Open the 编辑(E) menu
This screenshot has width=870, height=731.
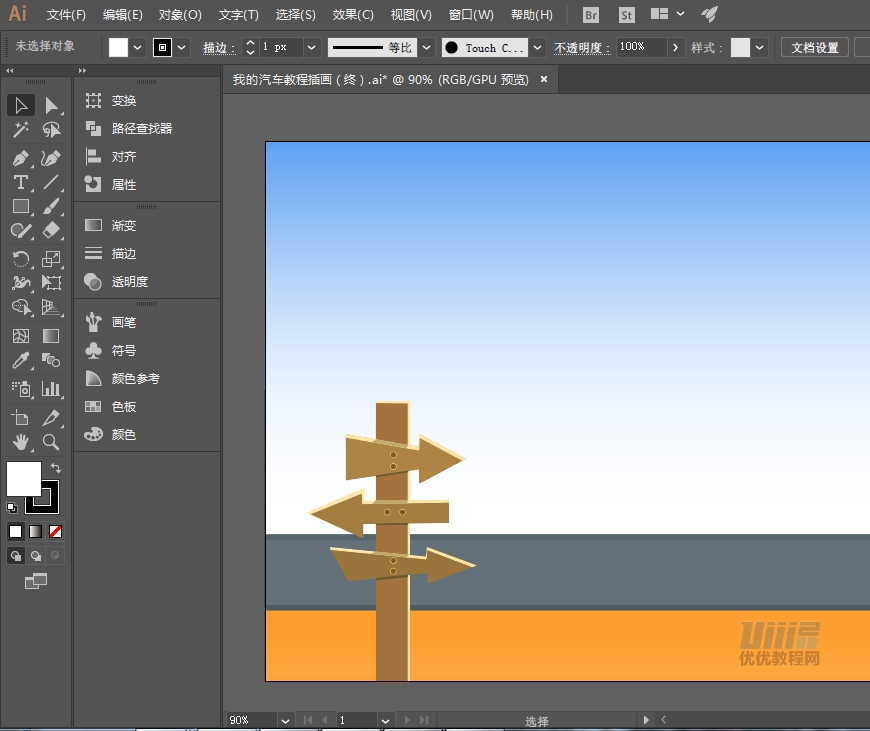(123, 15)
